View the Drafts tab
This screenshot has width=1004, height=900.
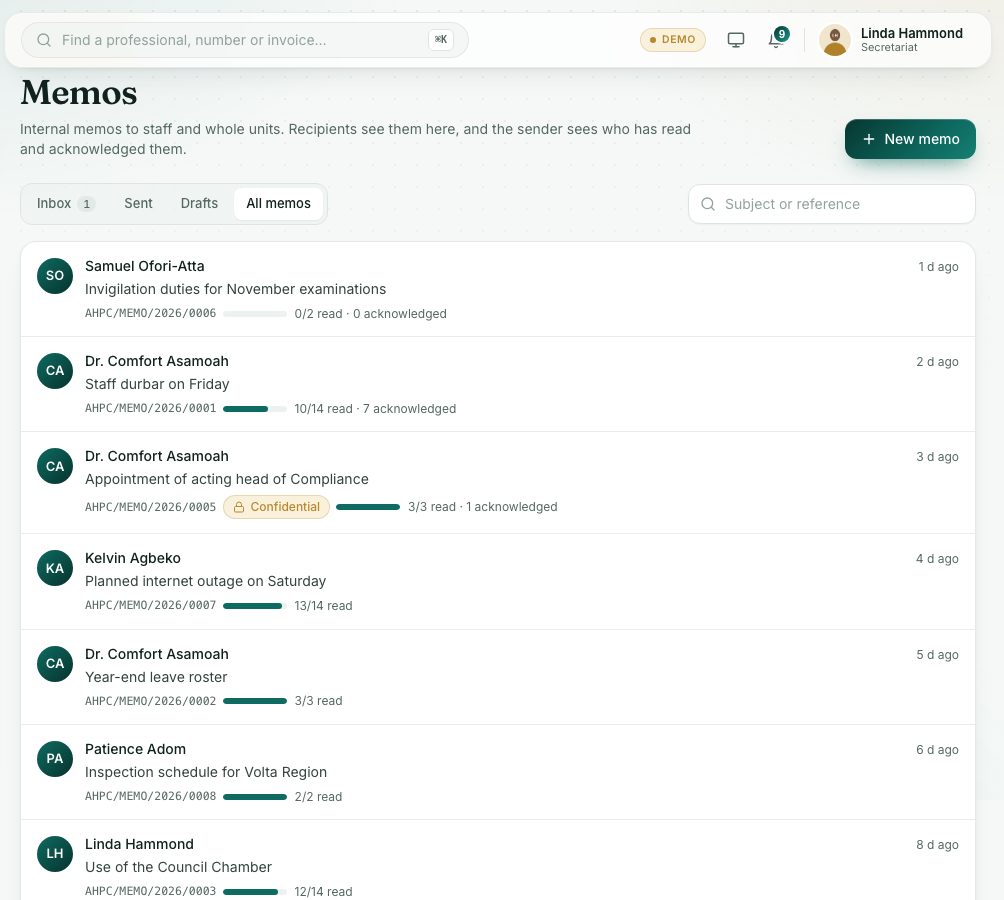click(x=199, y=204)
